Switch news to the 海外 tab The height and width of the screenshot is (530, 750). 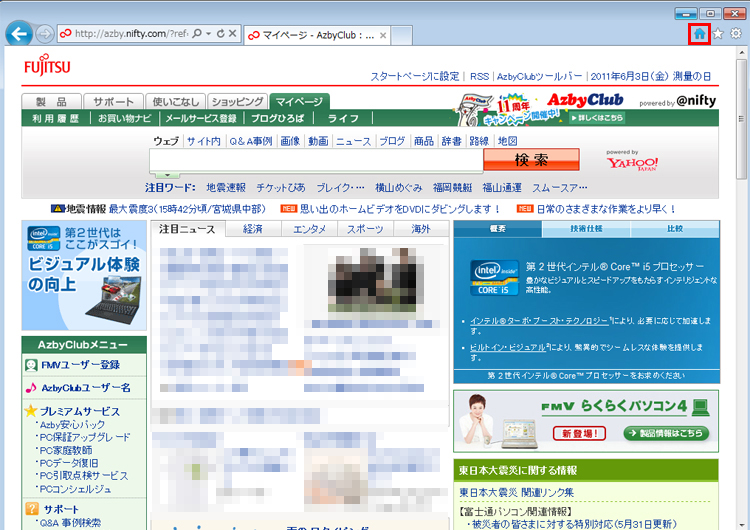pyautogui.click(x=421, y=229)
